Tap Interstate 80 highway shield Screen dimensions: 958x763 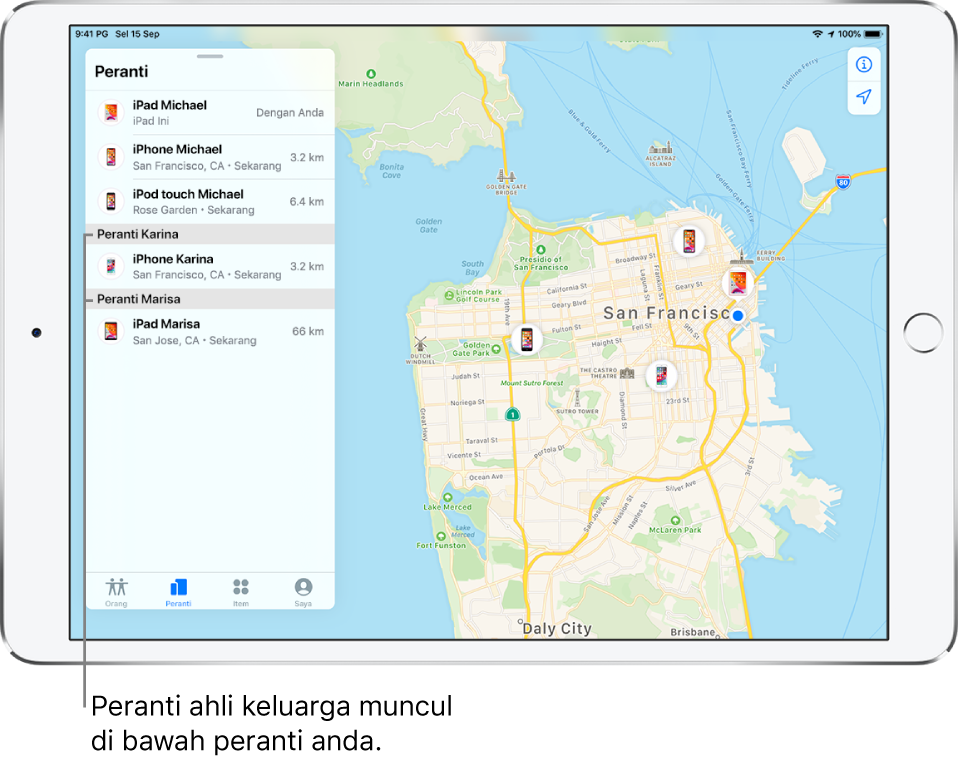tap(843, 182)
